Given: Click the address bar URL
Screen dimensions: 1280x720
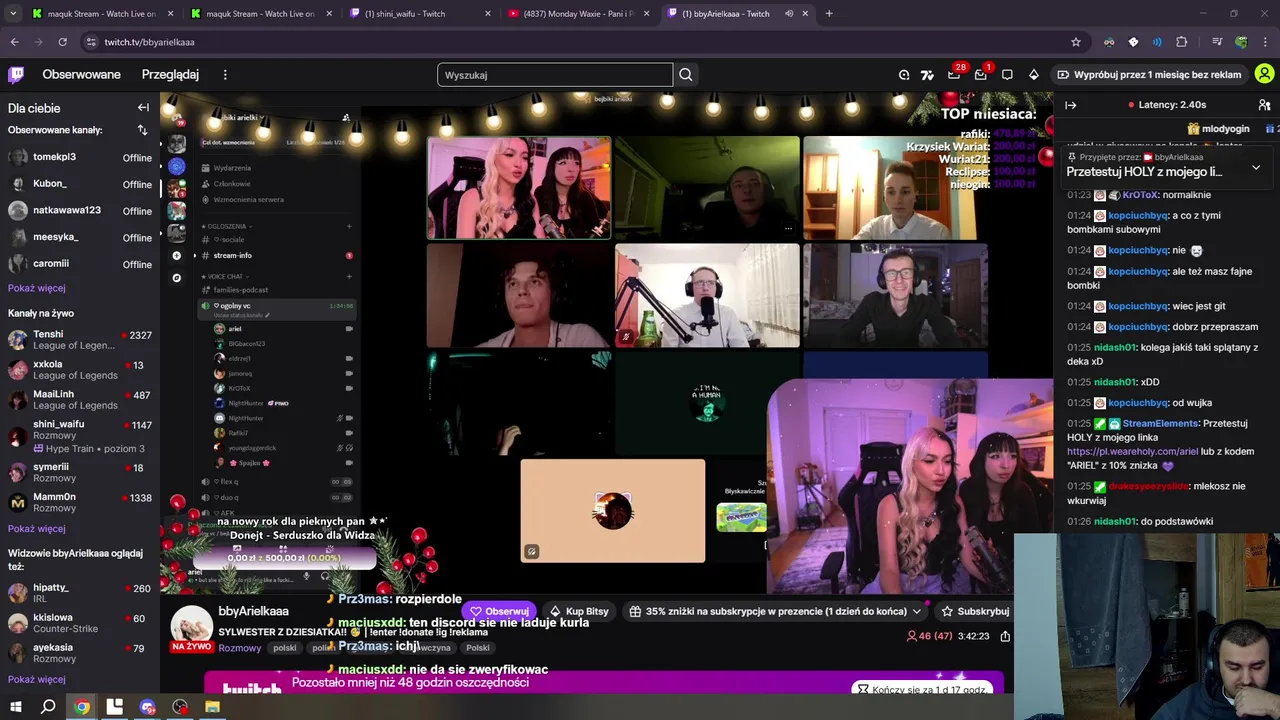Looking at the screenshot, I should 150,42.
